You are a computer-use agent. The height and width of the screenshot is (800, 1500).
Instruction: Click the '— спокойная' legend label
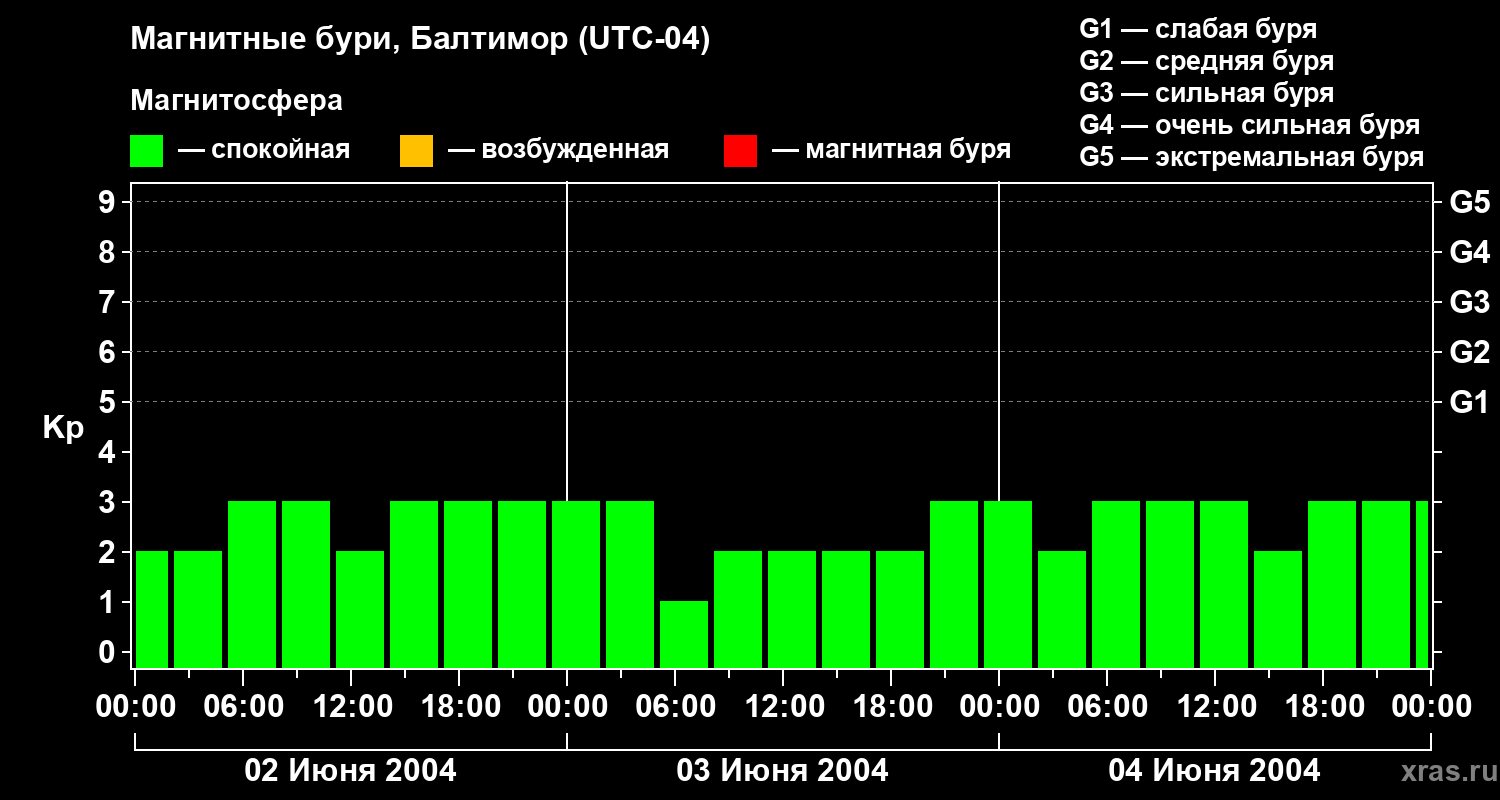(x=264, y=150)
